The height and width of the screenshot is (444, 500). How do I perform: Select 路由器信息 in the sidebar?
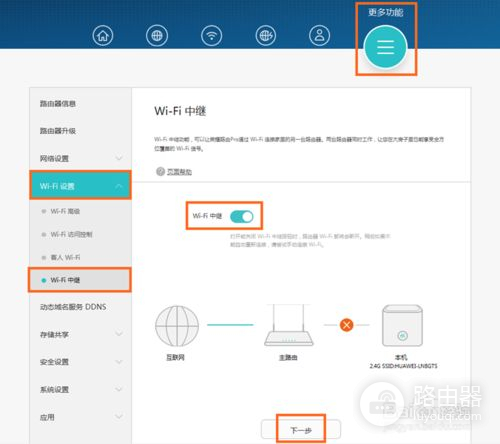(x=58, y=104)
